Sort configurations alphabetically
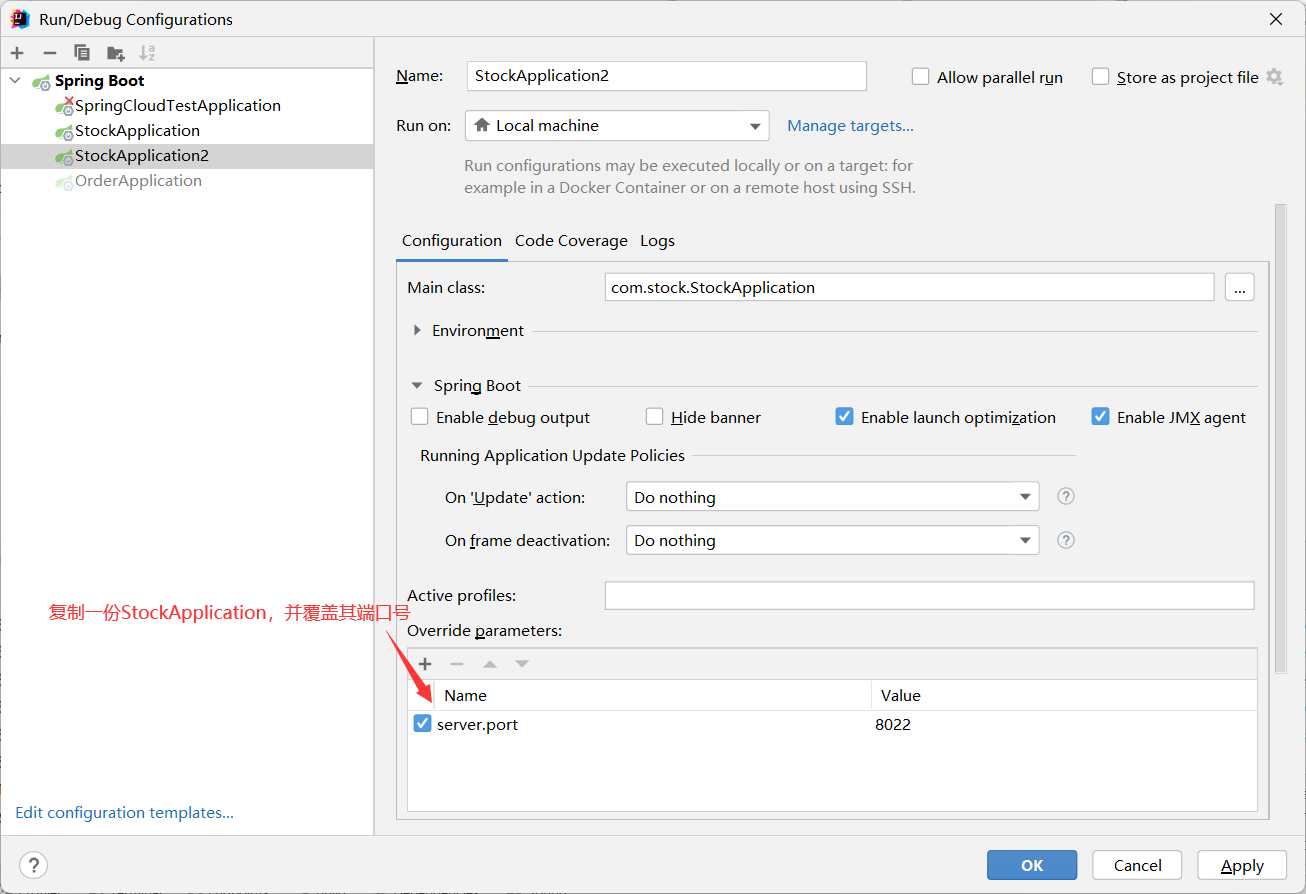 (x=147, y=53)
